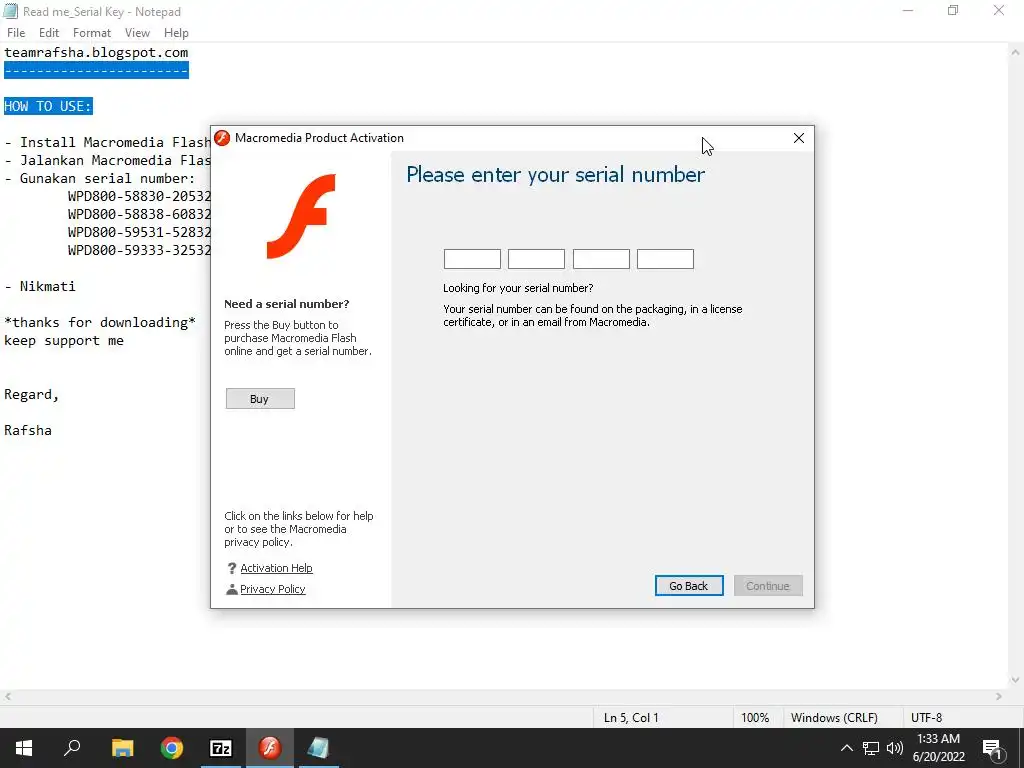Click '*thanks for downloading*' line
1024x768 pixels.
100,322
